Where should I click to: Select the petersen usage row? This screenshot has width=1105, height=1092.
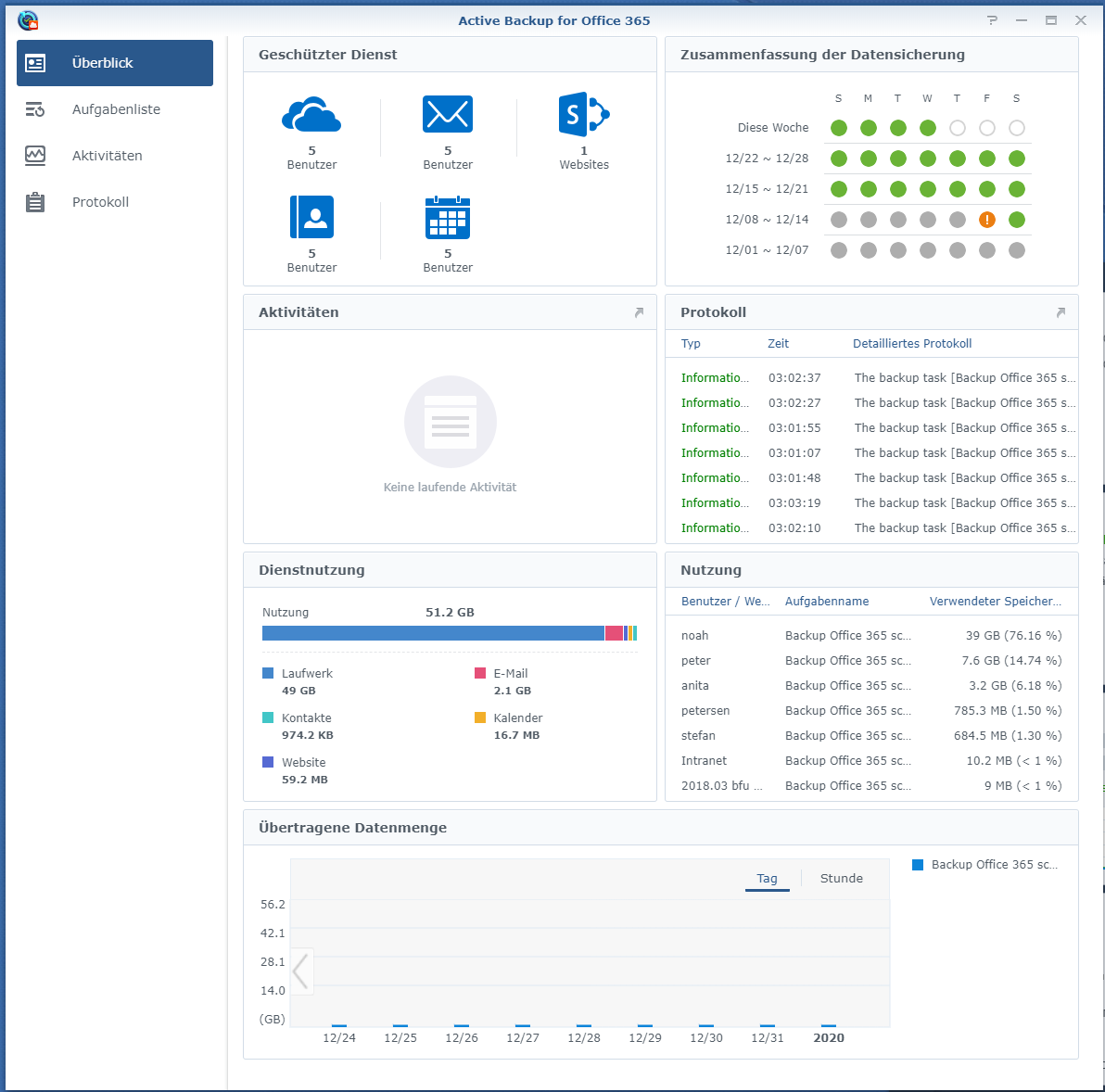(871, 711)
